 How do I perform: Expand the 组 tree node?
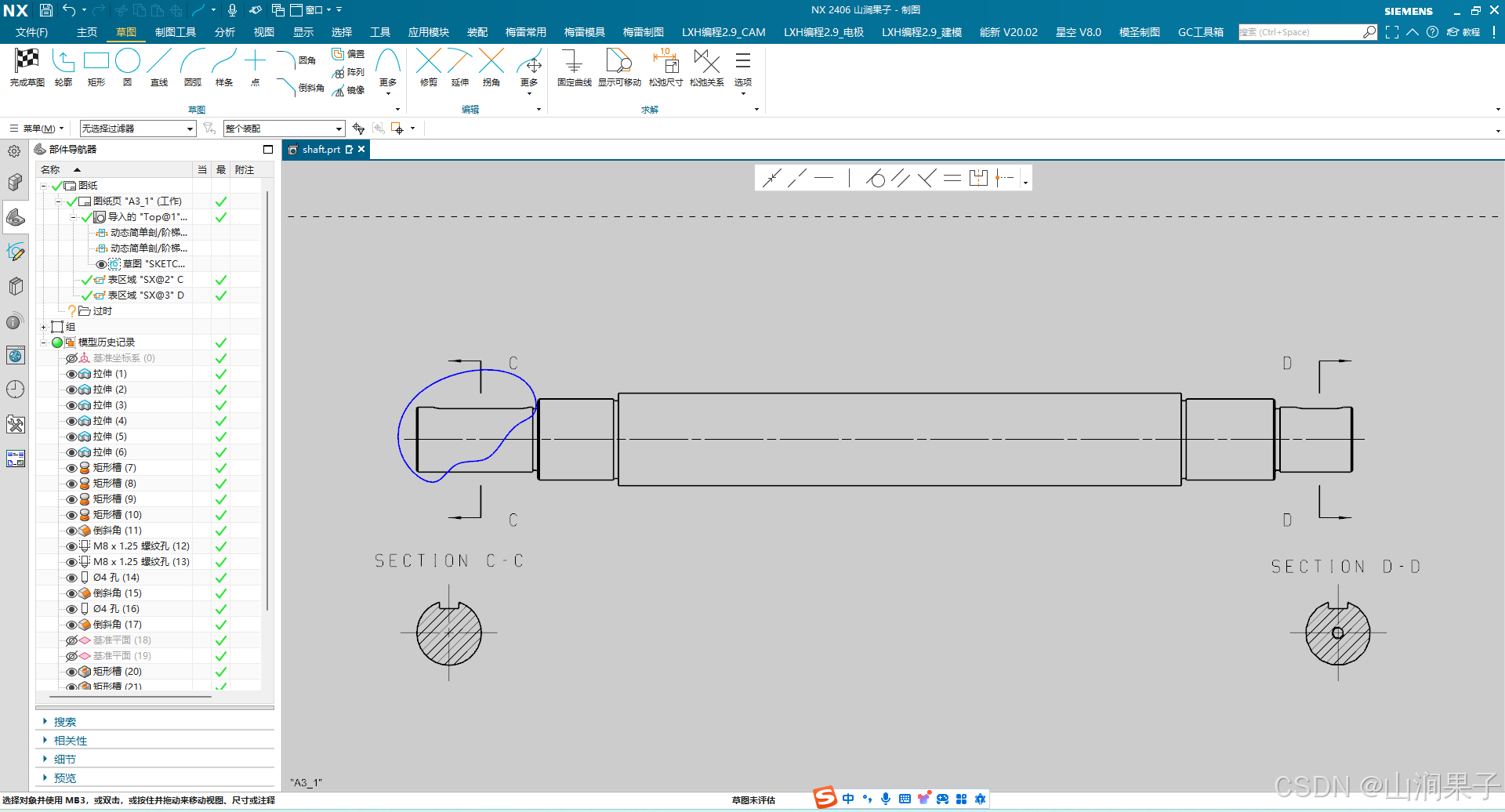(44, 327)
